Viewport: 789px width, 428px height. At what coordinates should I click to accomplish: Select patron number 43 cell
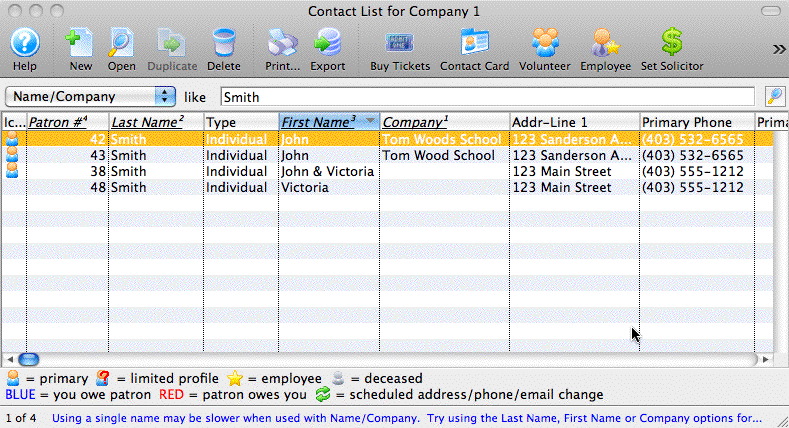tap(67, 155)
